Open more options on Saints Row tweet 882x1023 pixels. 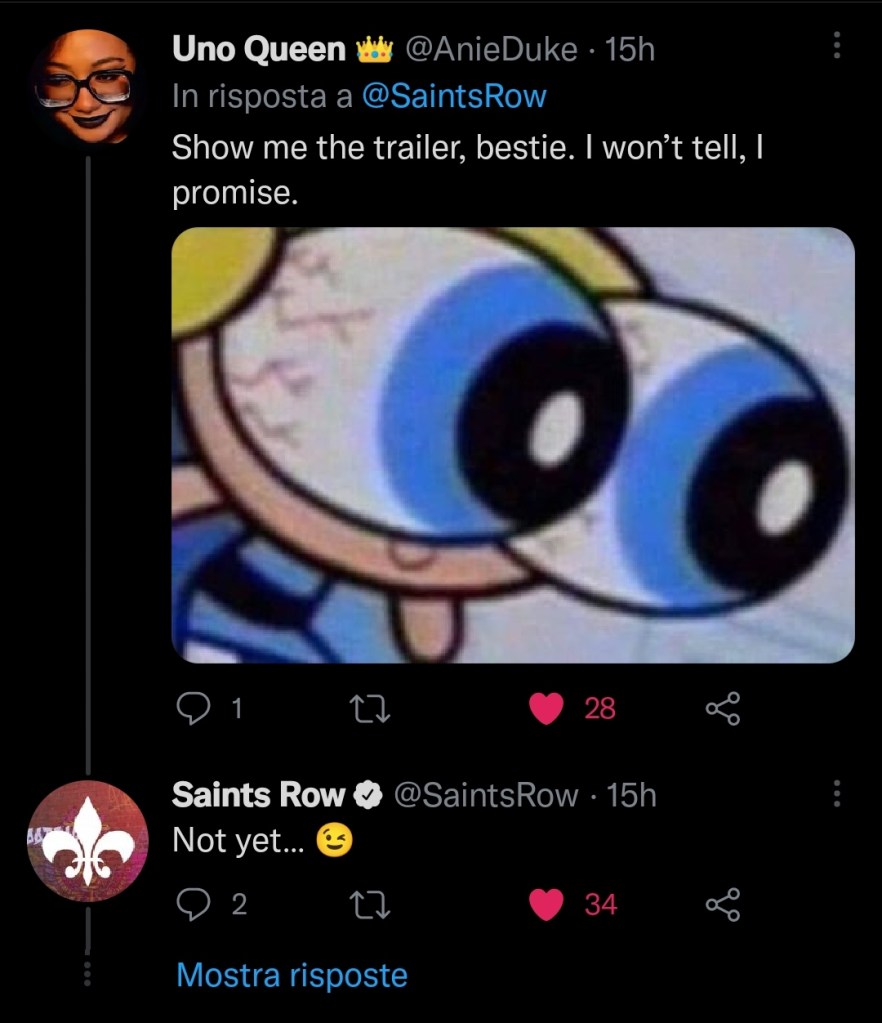pyautogui.click(x=837, y=794)
